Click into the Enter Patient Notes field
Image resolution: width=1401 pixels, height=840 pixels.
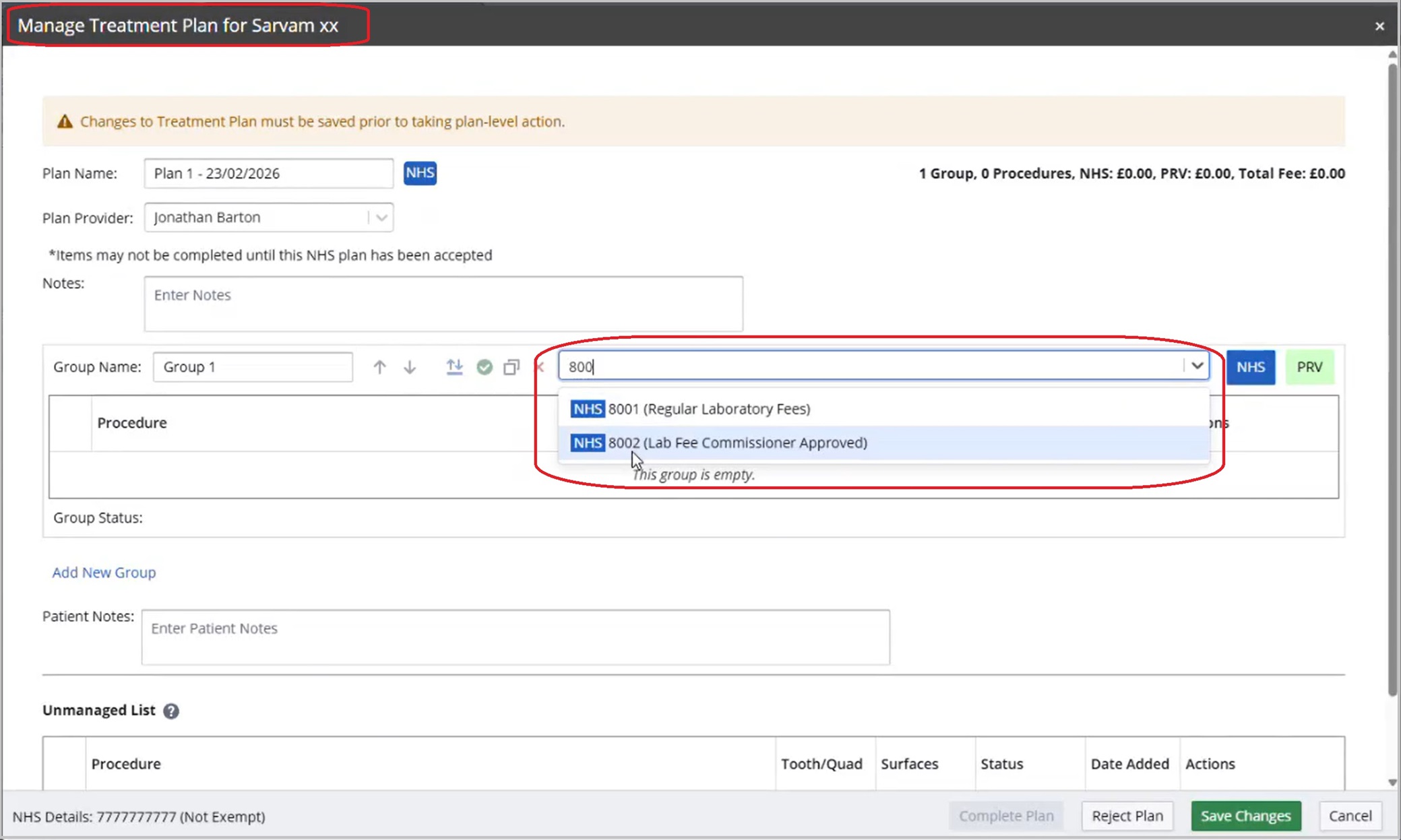coord(516,637)
